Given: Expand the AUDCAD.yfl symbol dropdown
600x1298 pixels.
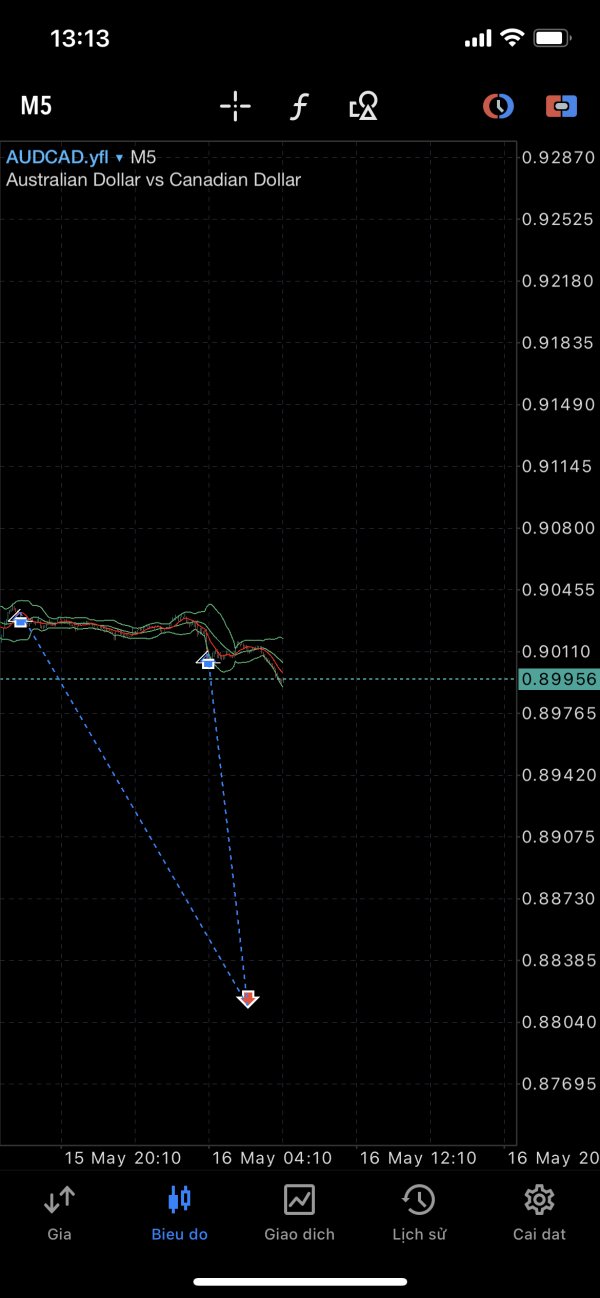Looking at the screenshot, I should click(x=64, y=157).
